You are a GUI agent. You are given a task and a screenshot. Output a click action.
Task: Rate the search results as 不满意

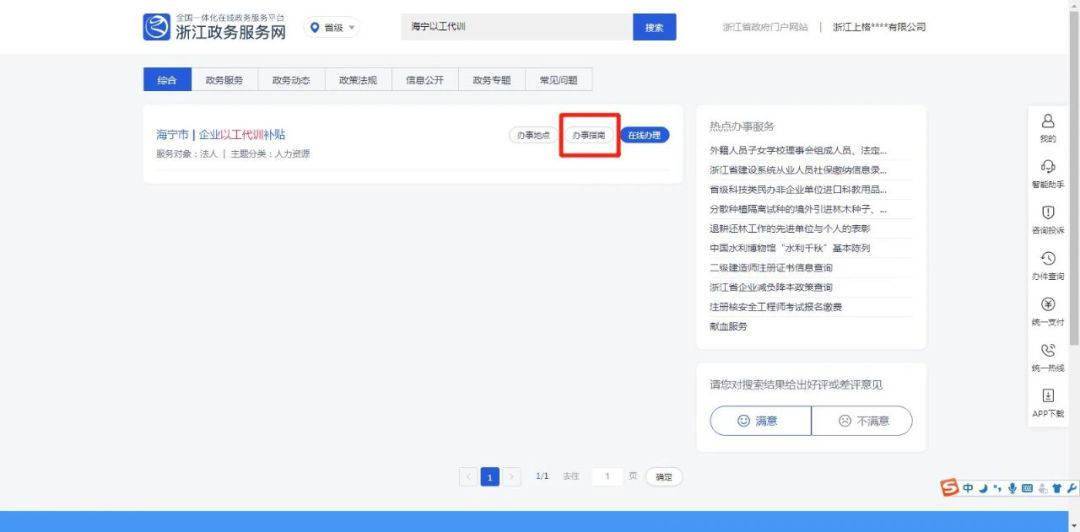pyautogui.click(x=862, y=420)
